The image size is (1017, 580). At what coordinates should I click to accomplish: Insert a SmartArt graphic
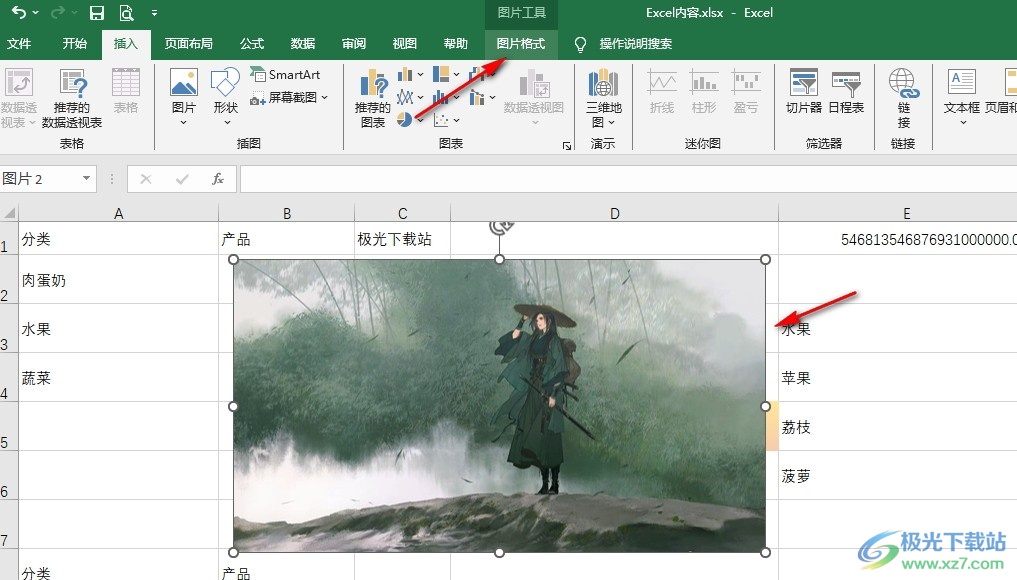point(286,75)
